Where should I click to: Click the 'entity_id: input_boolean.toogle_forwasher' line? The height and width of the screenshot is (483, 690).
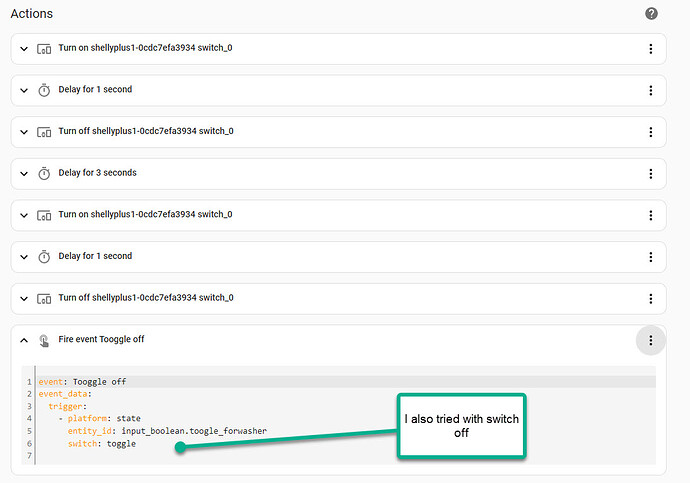pyautogui.click(x=167, y=431)
